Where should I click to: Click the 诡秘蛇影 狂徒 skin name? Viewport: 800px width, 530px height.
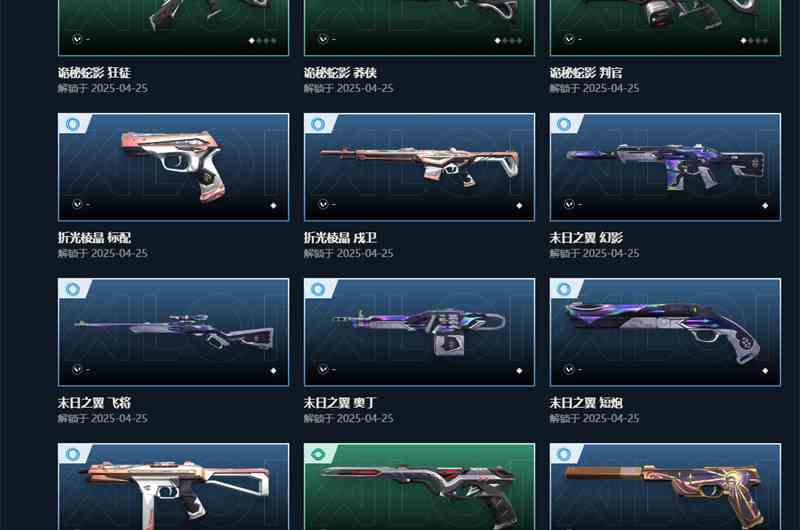tap(94, 72)
